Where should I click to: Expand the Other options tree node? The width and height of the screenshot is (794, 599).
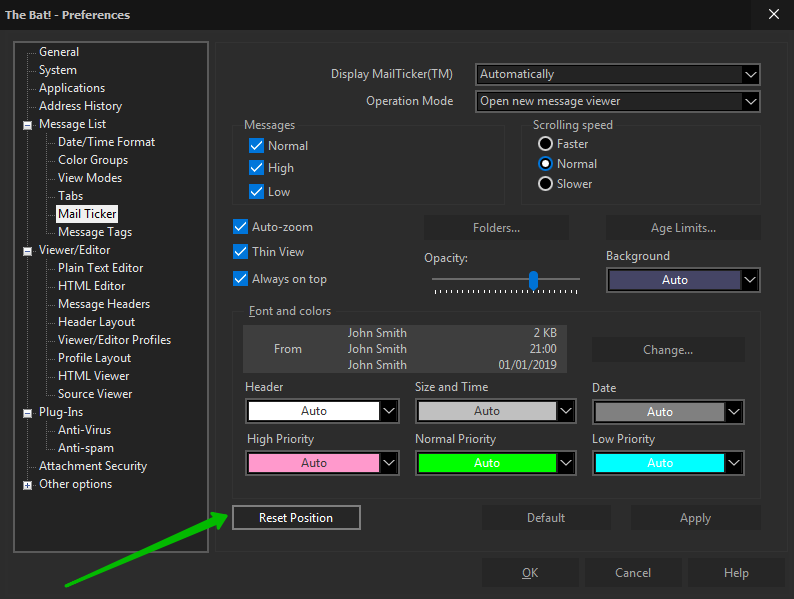(x=27, y=485)
